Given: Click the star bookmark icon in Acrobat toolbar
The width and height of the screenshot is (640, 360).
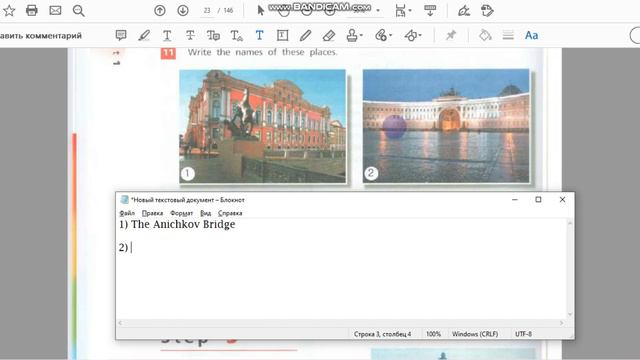Looking at the screenshot, I should pos(9,11).
